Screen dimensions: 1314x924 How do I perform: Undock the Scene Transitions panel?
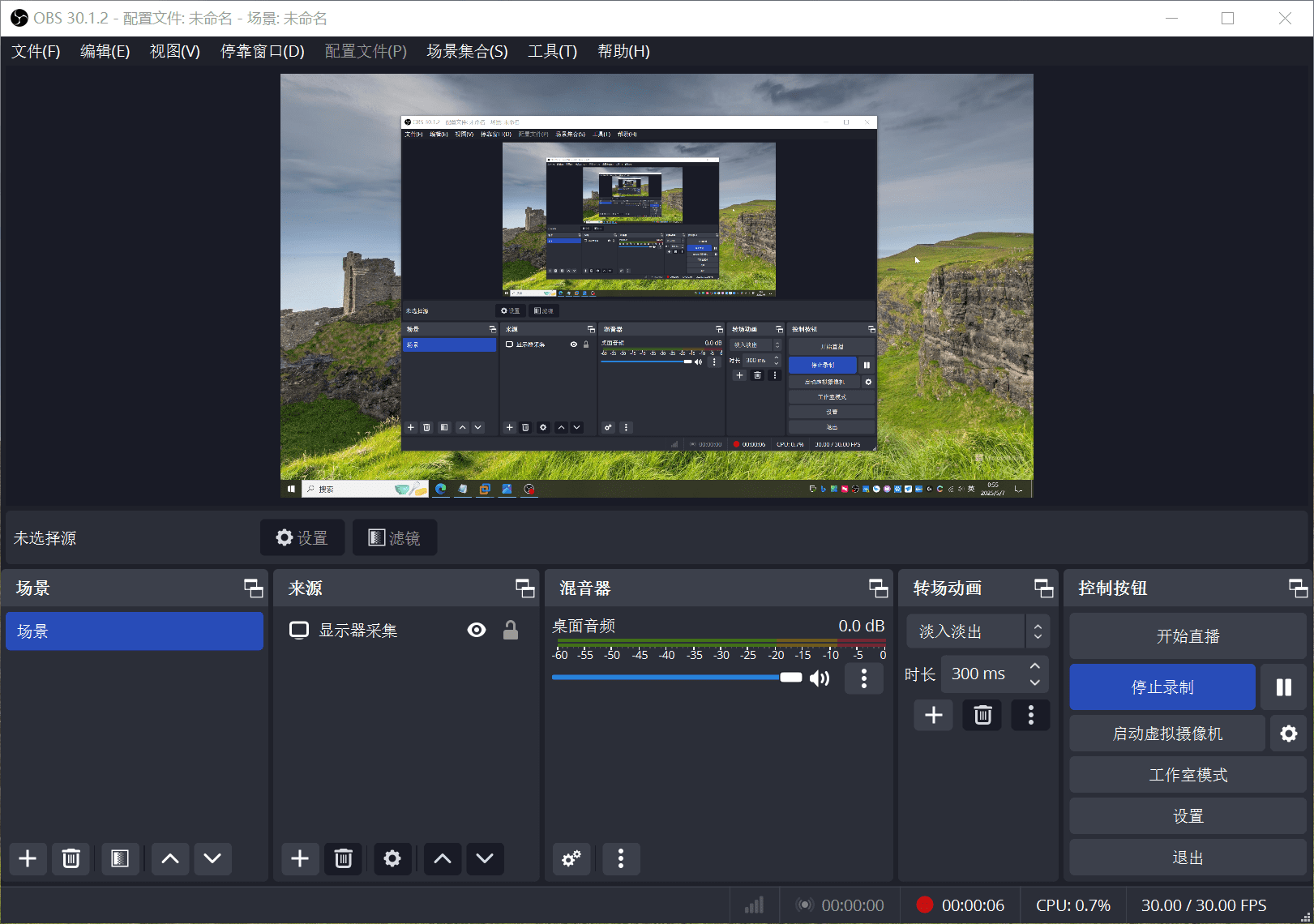pyautogui.click(x=1044, y=588)
